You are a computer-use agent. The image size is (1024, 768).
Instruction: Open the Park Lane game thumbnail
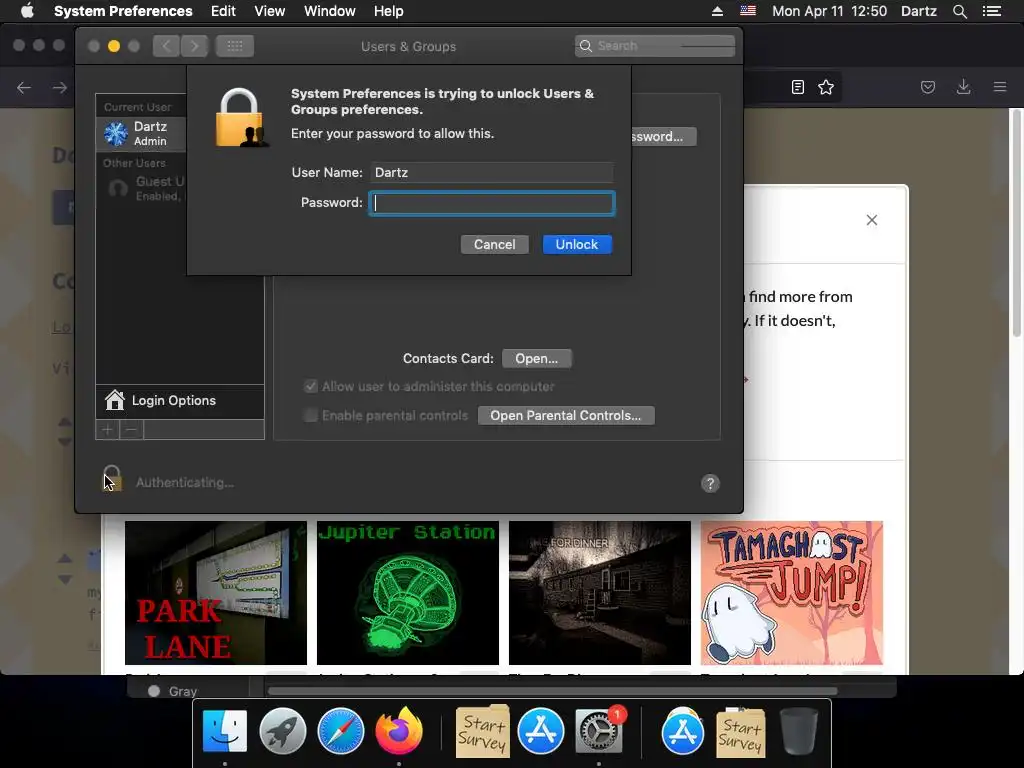(216, 593)
